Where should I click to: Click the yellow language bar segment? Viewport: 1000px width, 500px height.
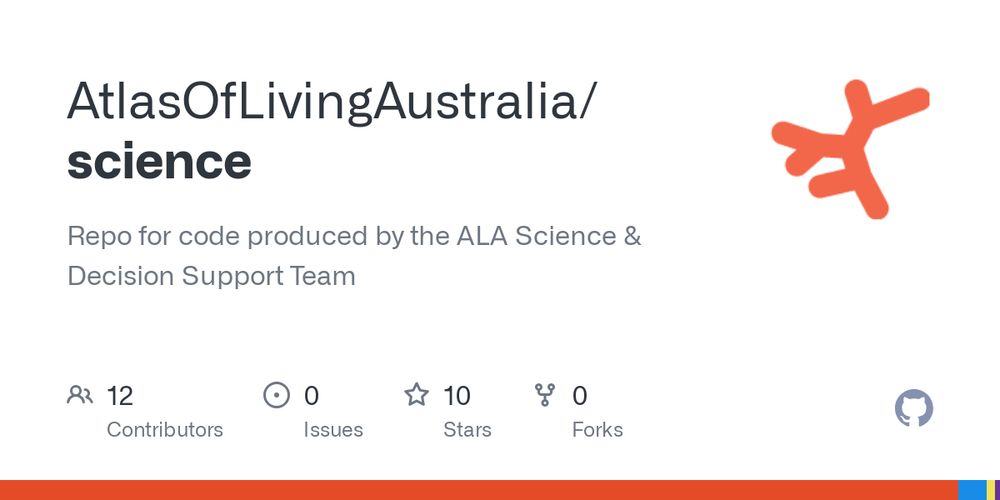pos(989,490)
